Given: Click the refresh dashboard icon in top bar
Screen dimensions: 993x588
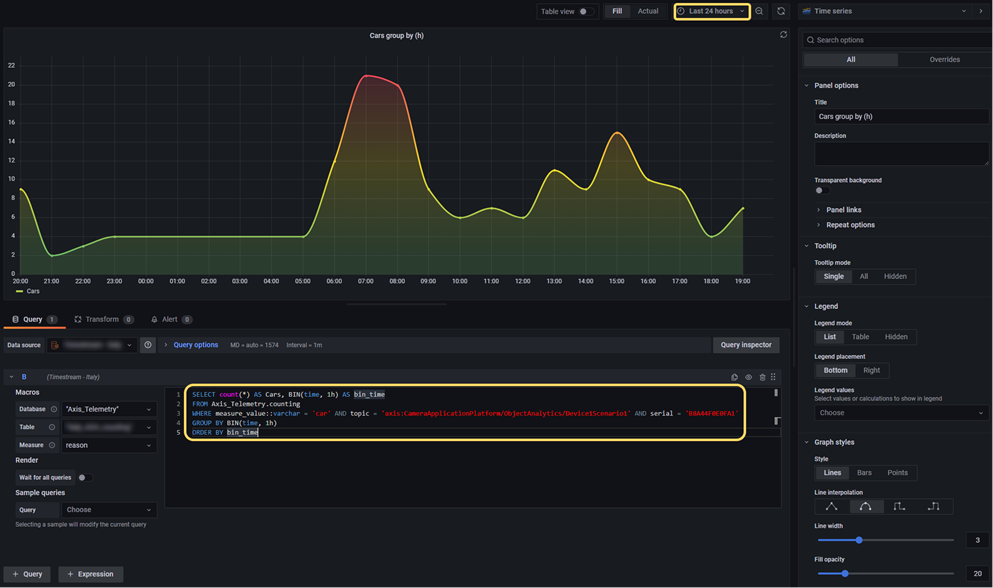Looking at the screenshot, I should 781,11.
